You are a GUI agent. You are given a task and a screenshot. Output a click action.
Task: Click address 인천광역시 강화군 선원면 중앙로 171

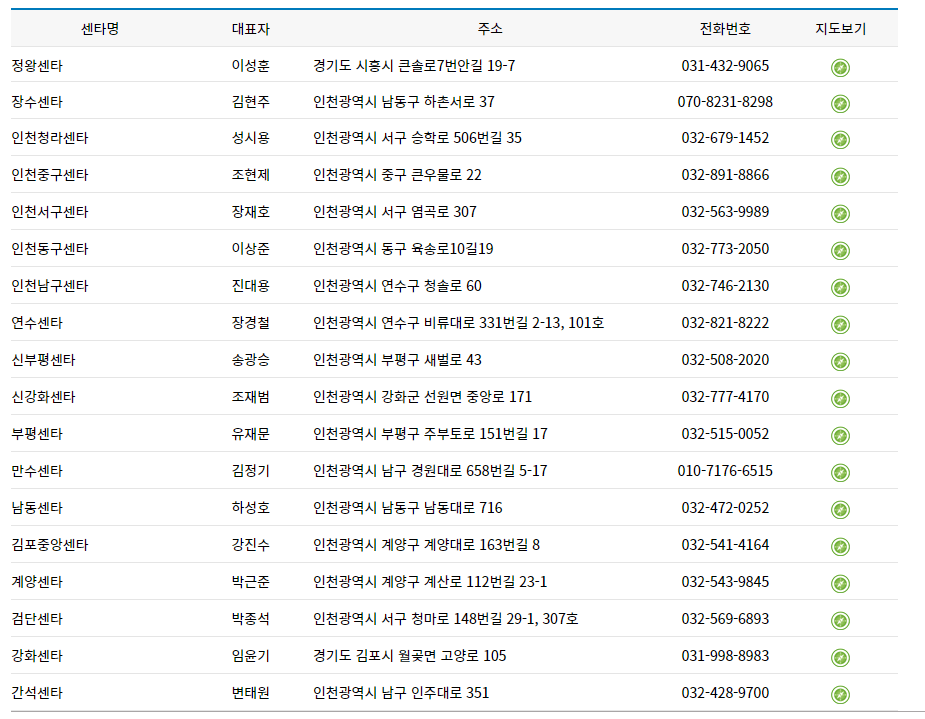tap(422, 396)
